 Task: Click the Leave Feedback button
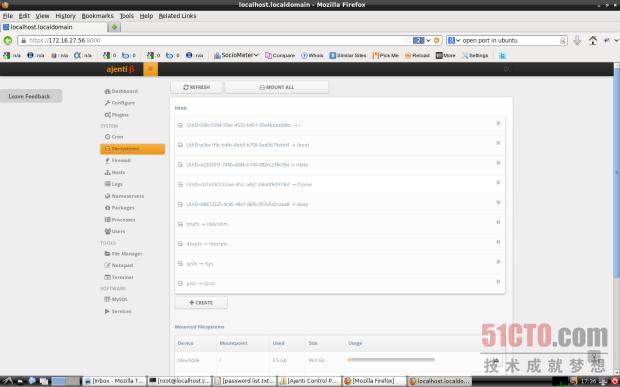click(30, 96)
